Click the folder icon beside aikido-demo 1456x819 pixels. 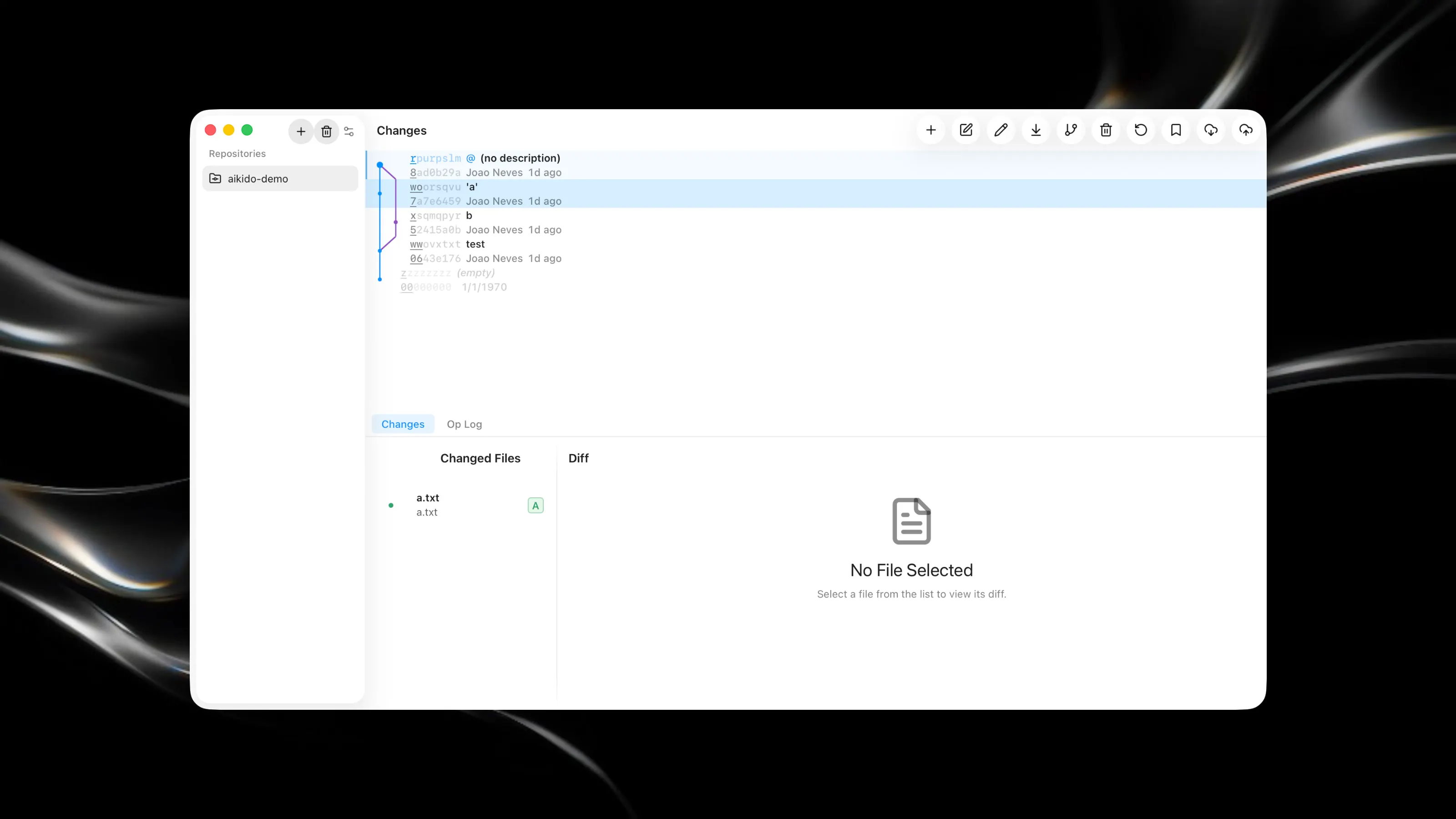coord(215,179)
